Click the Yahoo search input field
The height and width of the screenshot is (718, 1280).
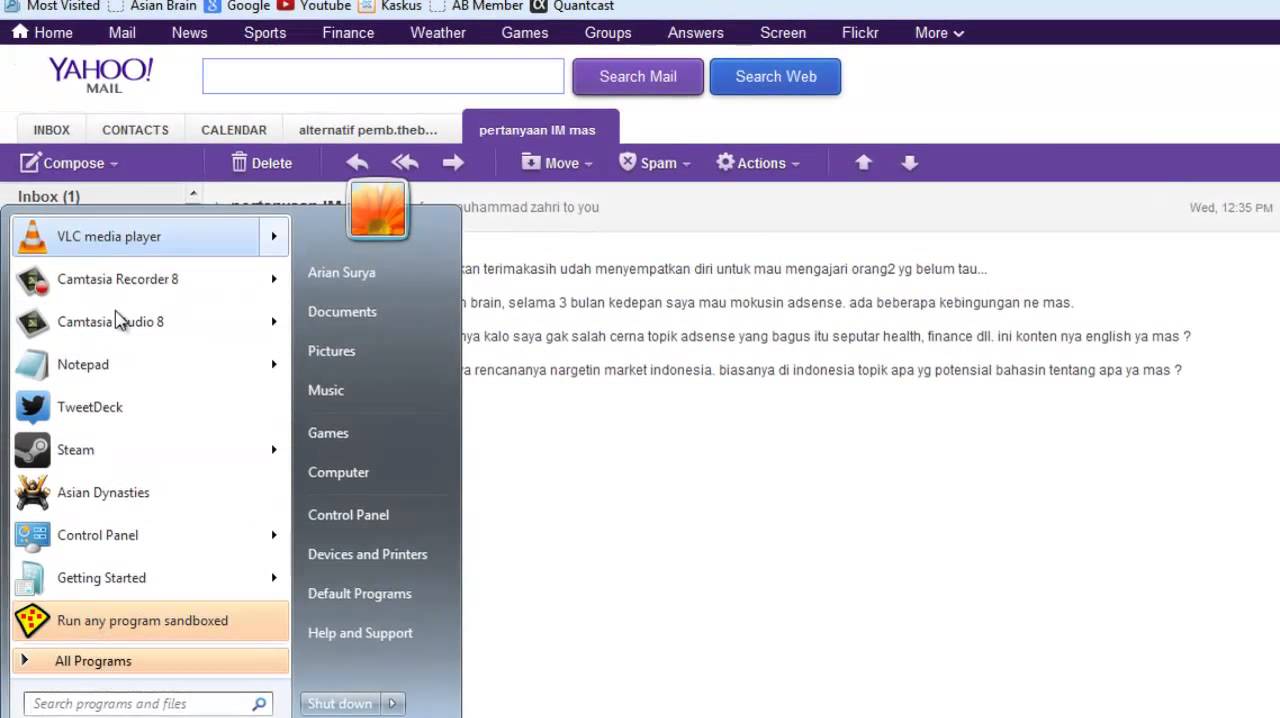383,76
